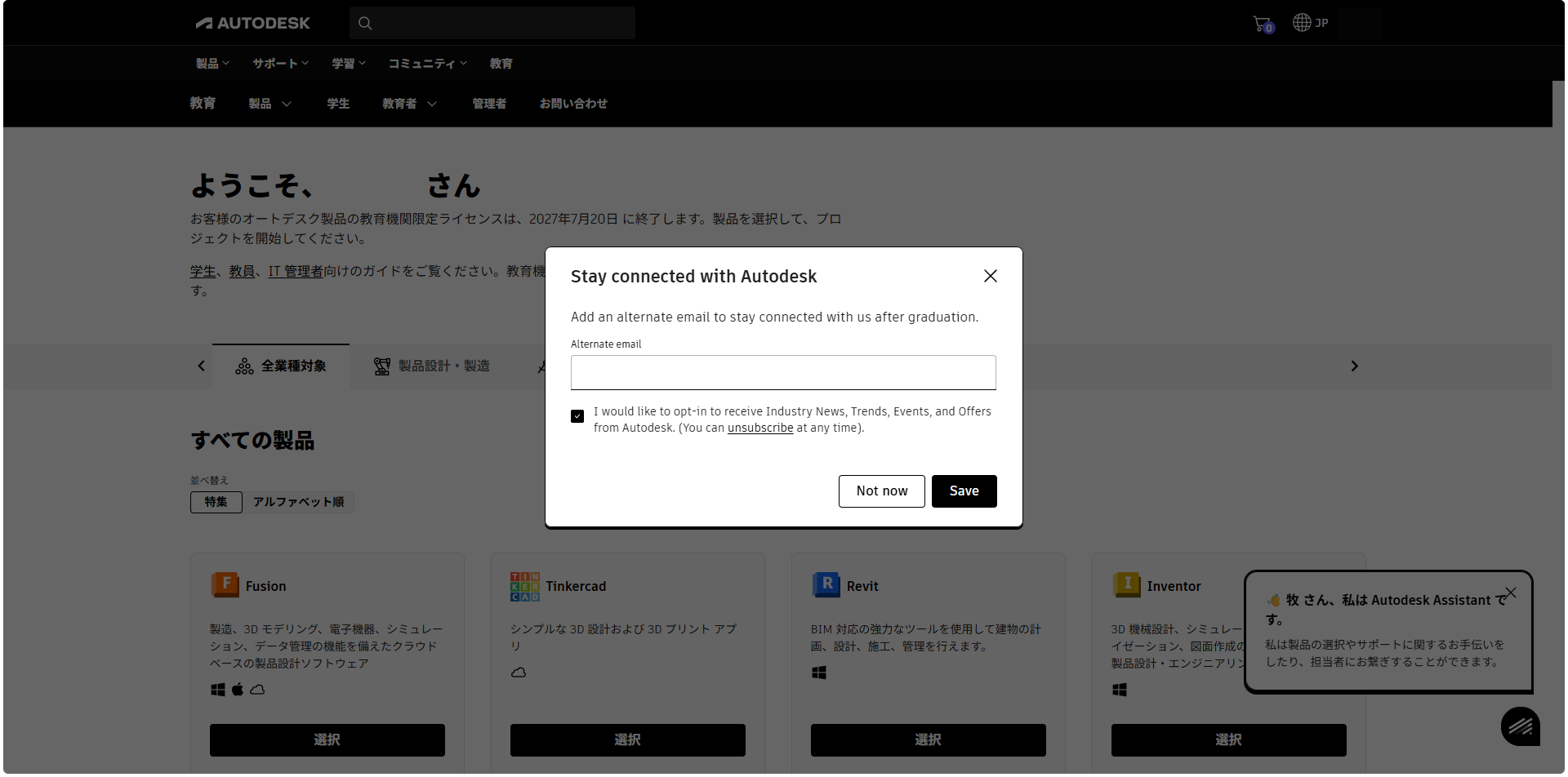Image resolution: width=1568 pixels, height=777 pixels.
Task: Focus the Alternate email field
Action: pyautogui.click(x=783, y=373)
